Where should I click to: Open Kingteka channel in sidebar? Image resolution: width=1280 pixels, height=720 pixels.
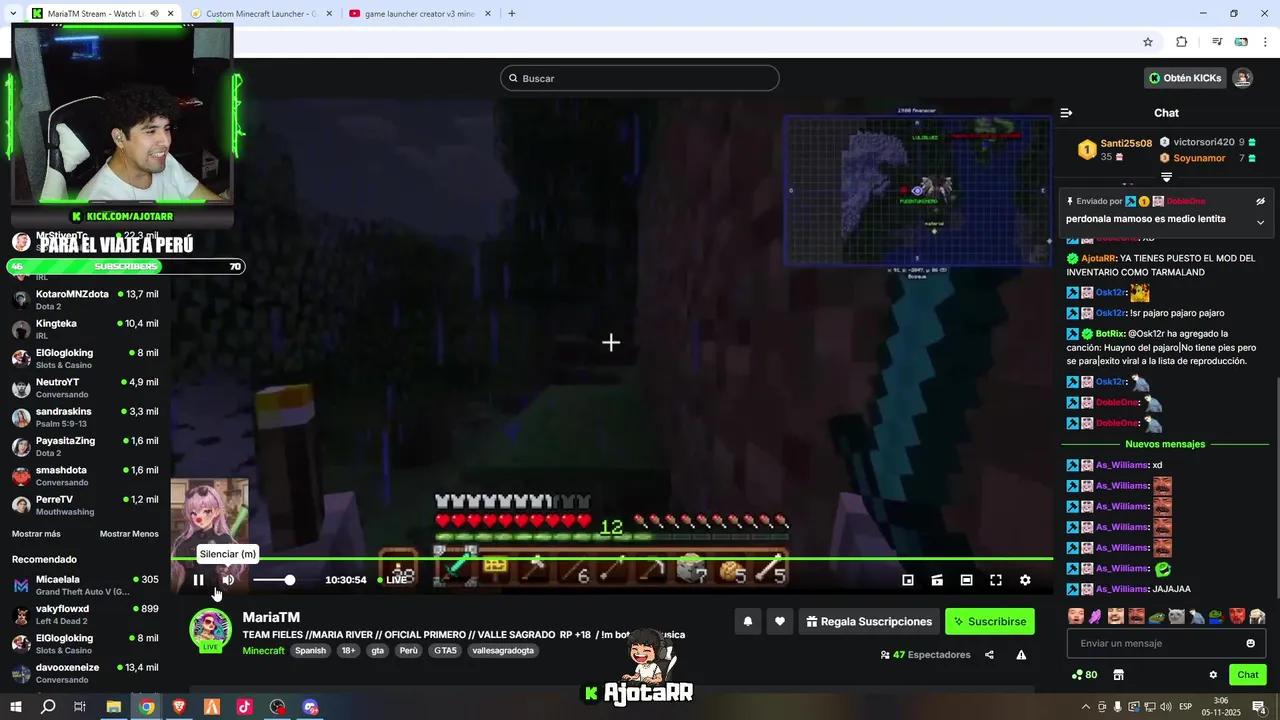(85, 329)
